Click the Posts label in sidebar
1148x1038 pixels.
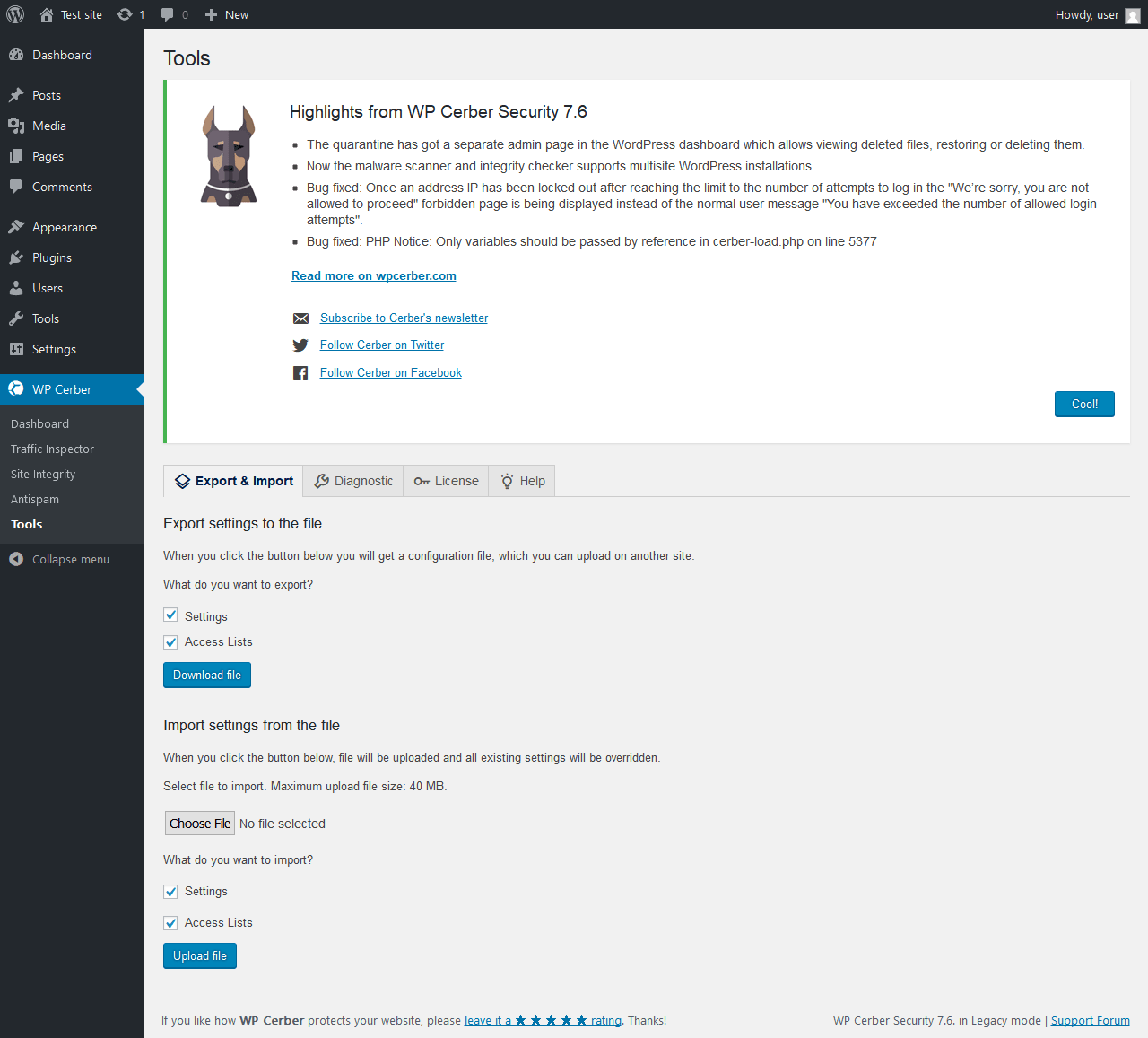point(47,95)
